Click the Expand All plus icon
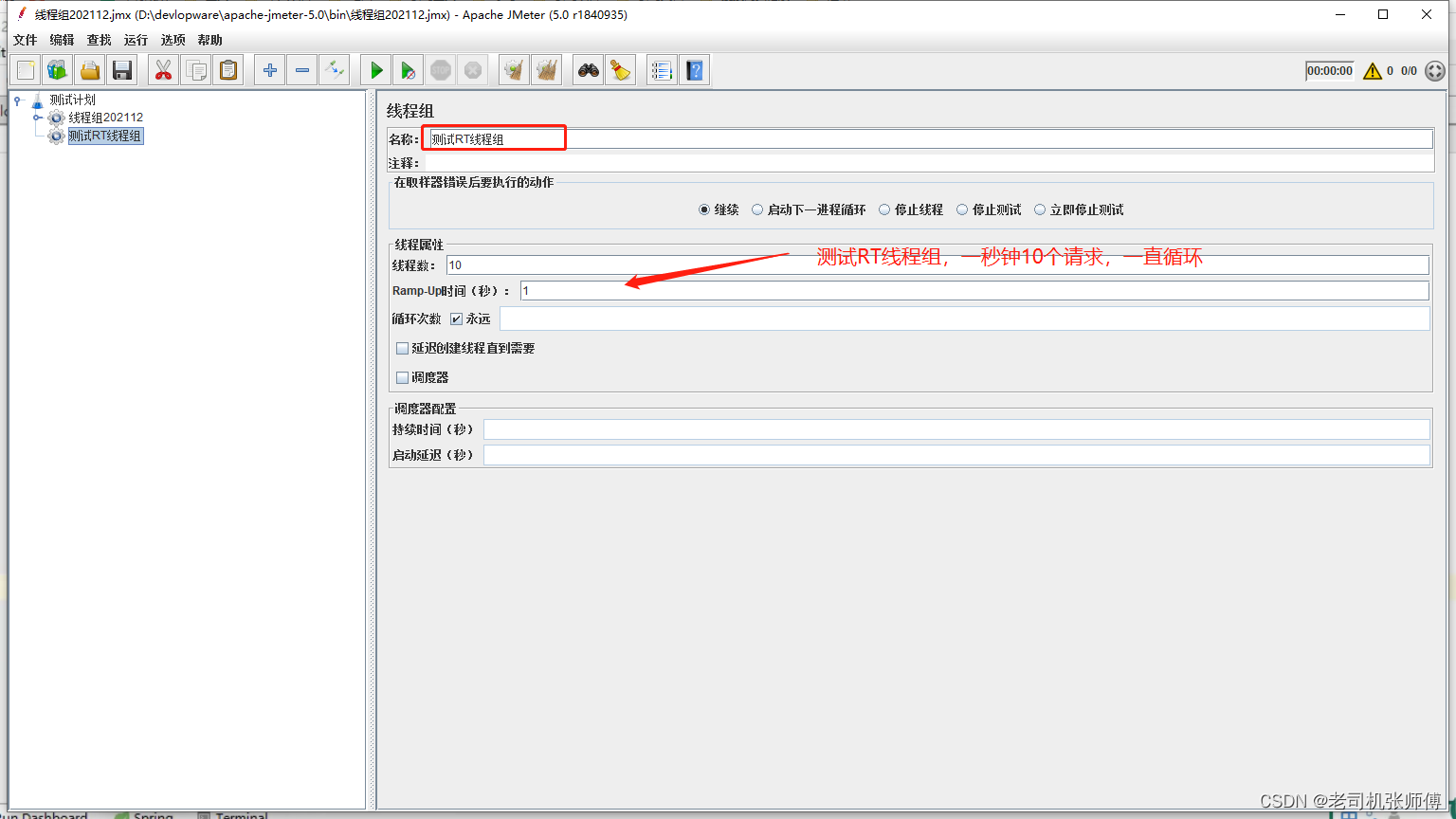The image size is (1456, 819). point(270,70)
